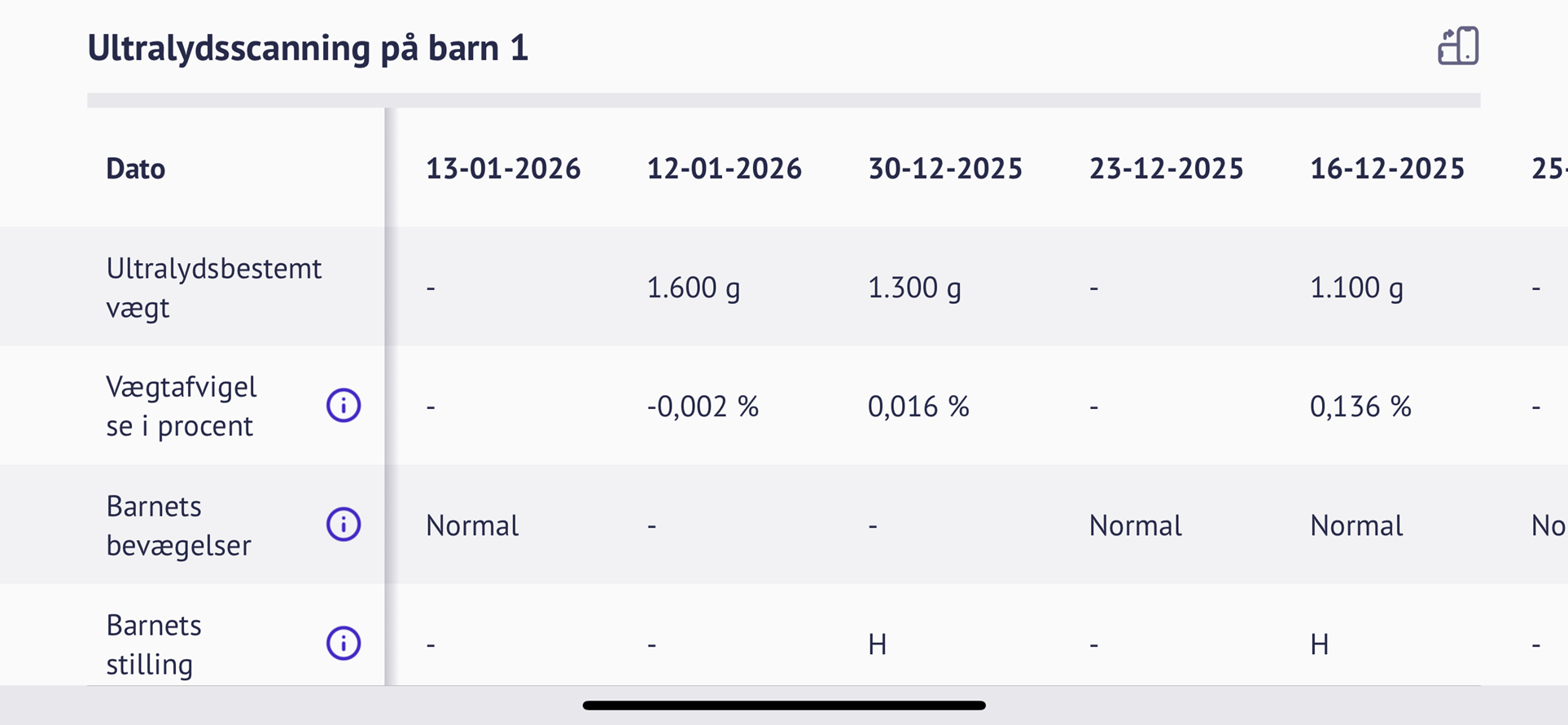
Task: Tap the 16-12-2025 date header
Action: click(x=1386, y=169)
